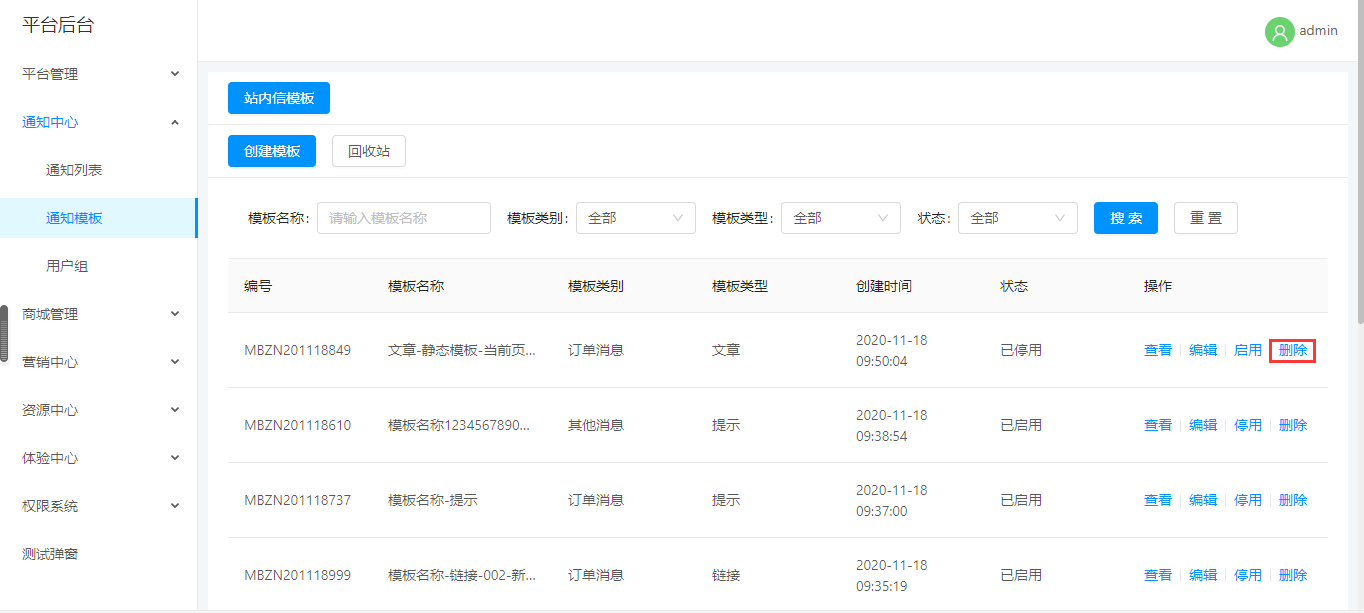Open 通知列表 in the sidebar
Viewport: 1364px width, 613px height.
98,170
